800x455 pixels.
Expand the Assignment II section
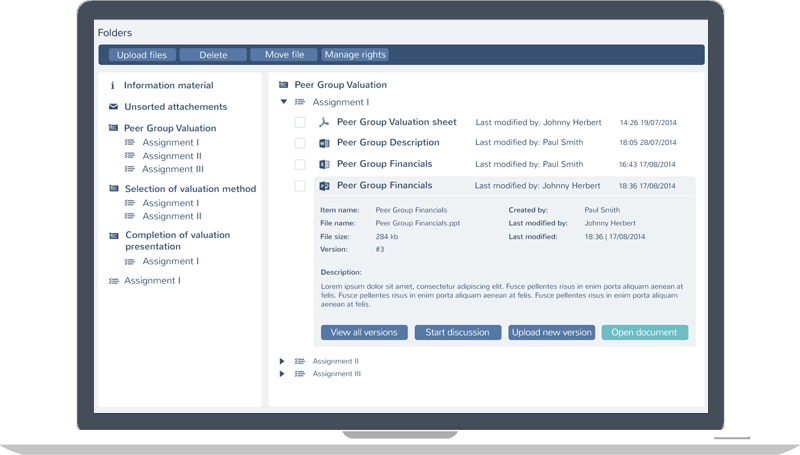[283, 361]
